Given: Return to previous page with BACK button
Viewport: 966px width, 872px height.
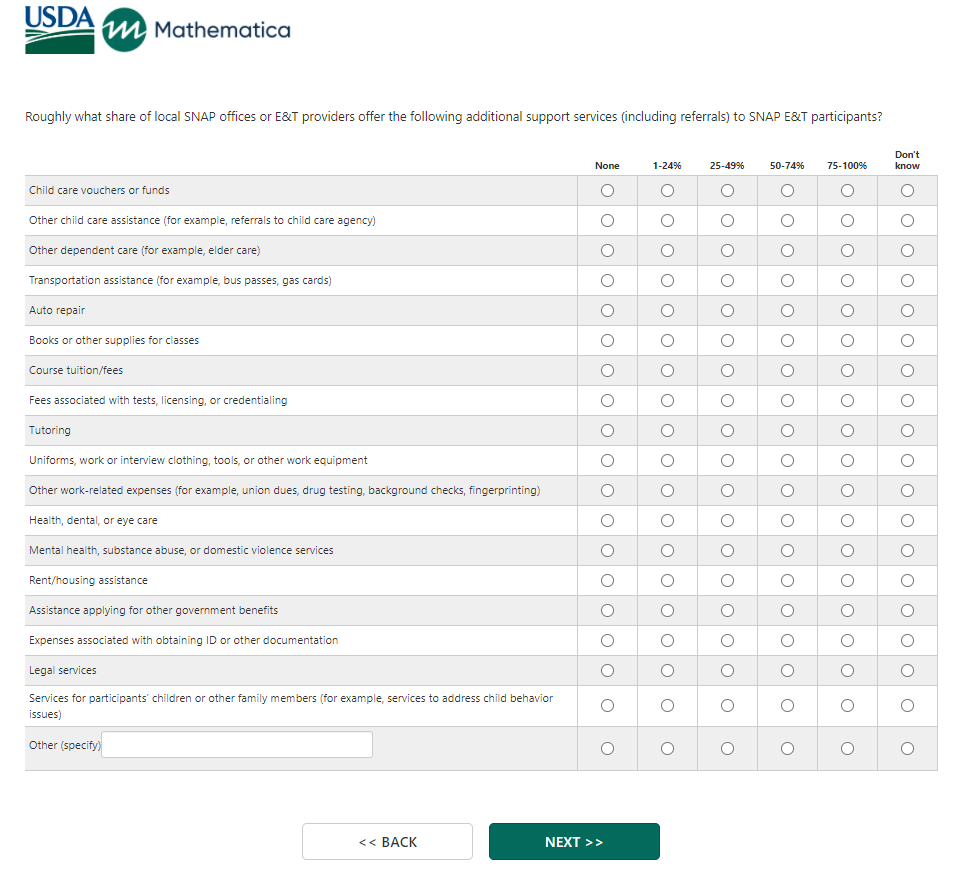Looking at the screenshot, I should [388, 842].
